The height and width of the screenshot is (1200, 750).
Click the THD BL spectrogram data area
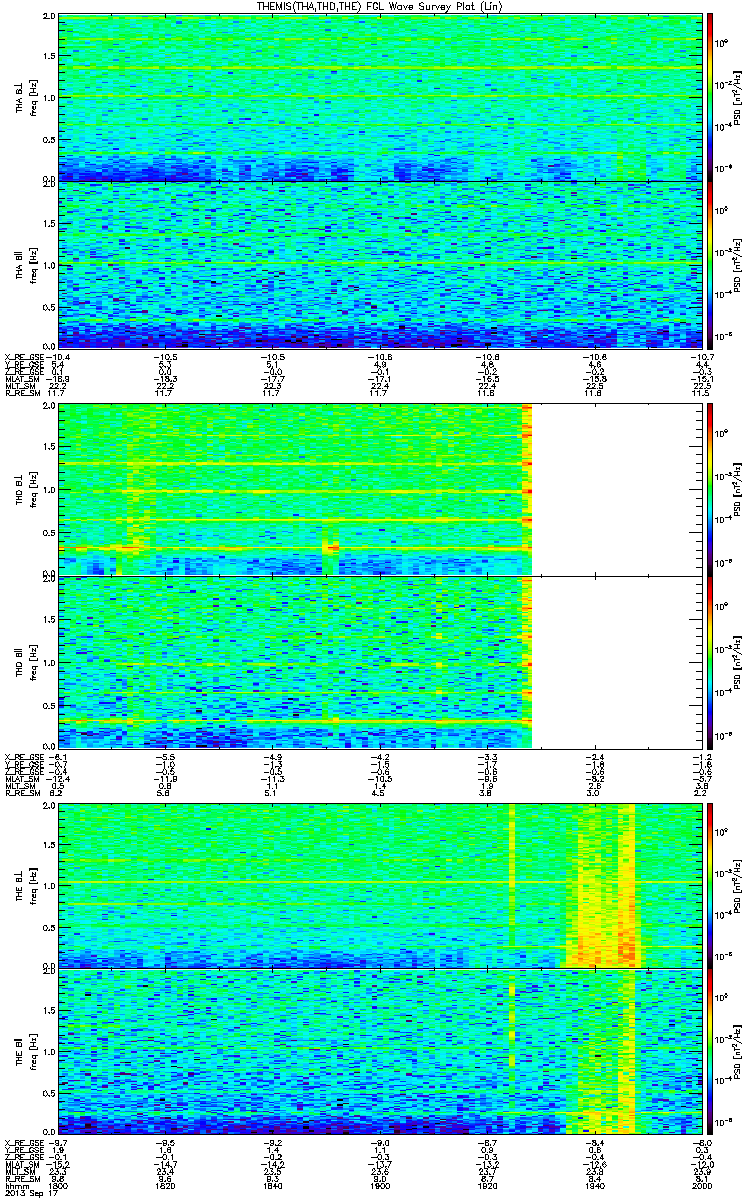click(x=294, y=489)
